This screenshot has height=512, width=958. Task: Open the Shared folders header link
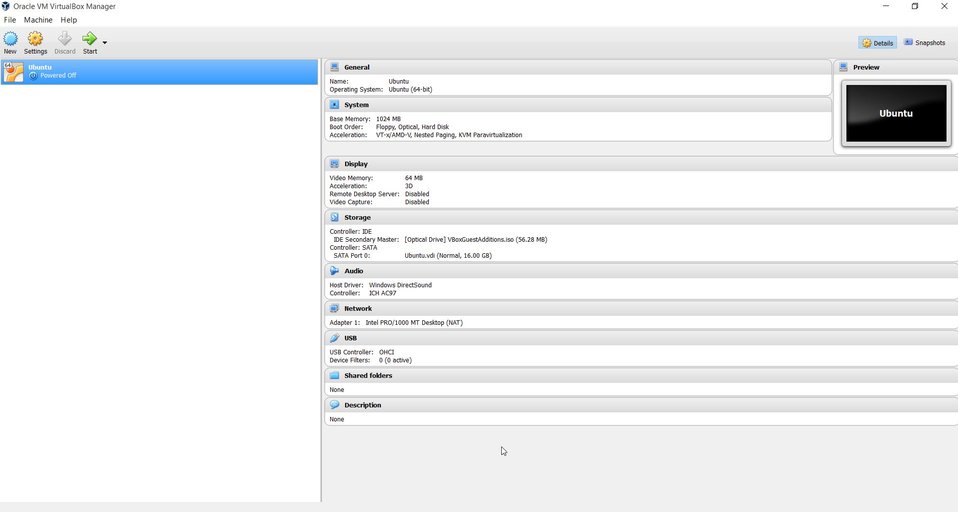click(x=368, y=376)
